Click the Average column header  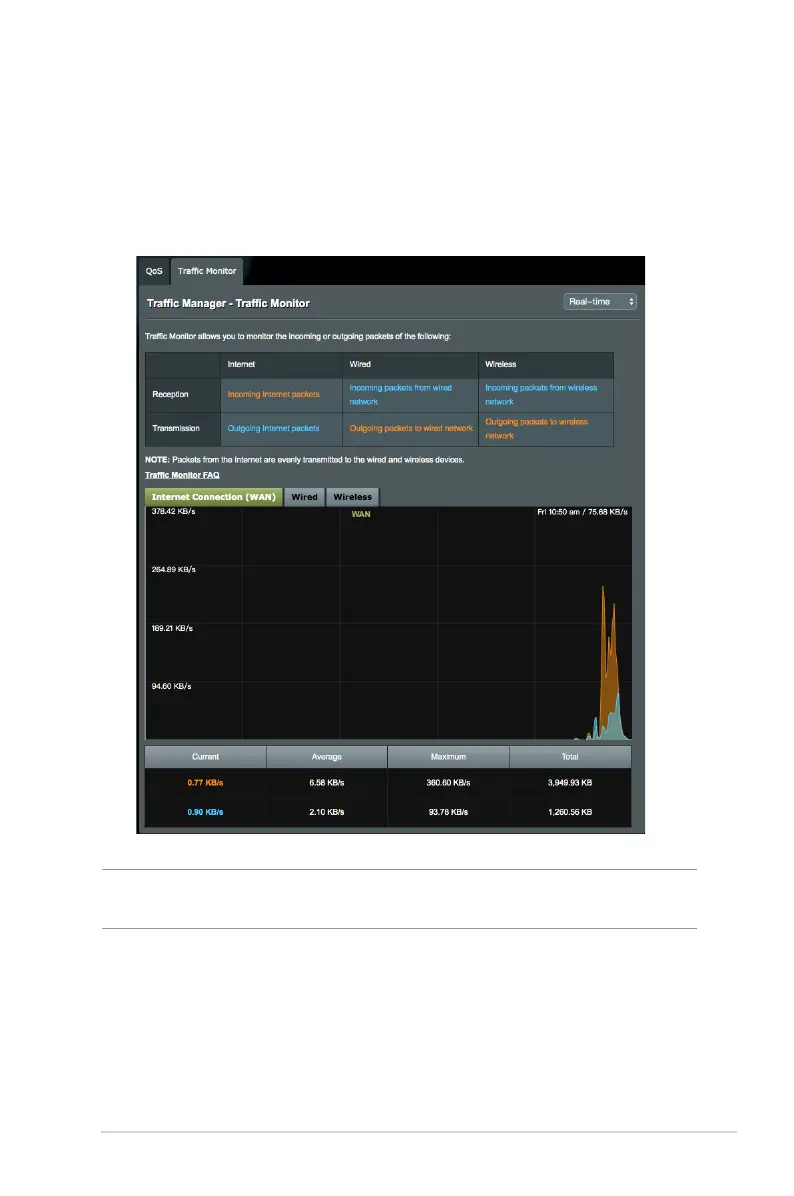pos(326,757)
